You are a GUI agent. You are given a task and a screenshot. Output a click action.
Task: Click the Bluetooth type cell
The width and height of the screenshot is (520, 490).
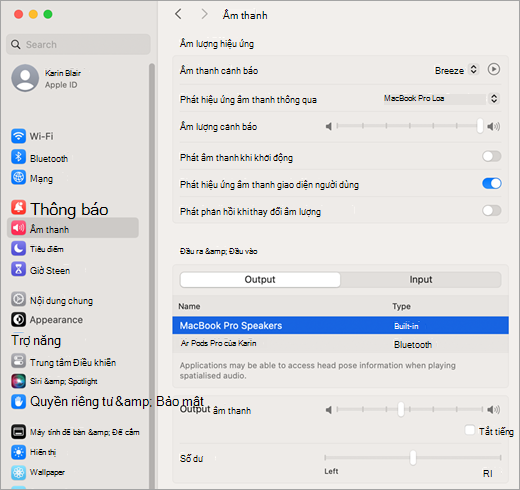pyautogui.click(x=413, y=345)
